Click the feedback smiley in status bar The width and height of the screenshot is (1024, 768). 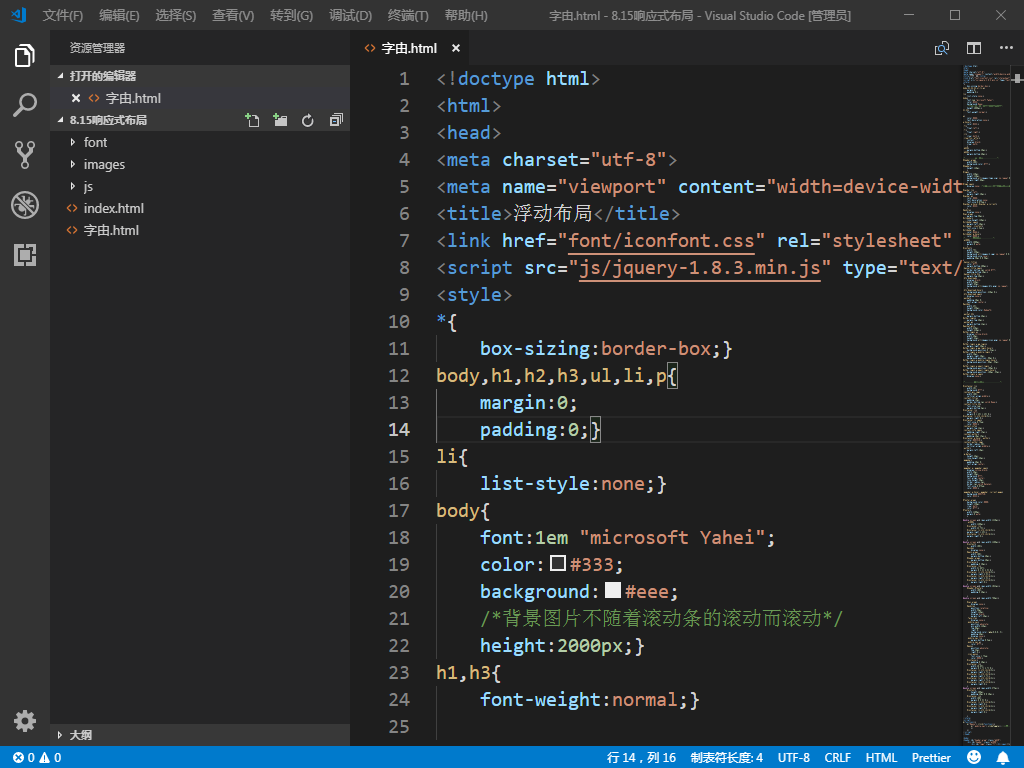(x=974, y=757)
